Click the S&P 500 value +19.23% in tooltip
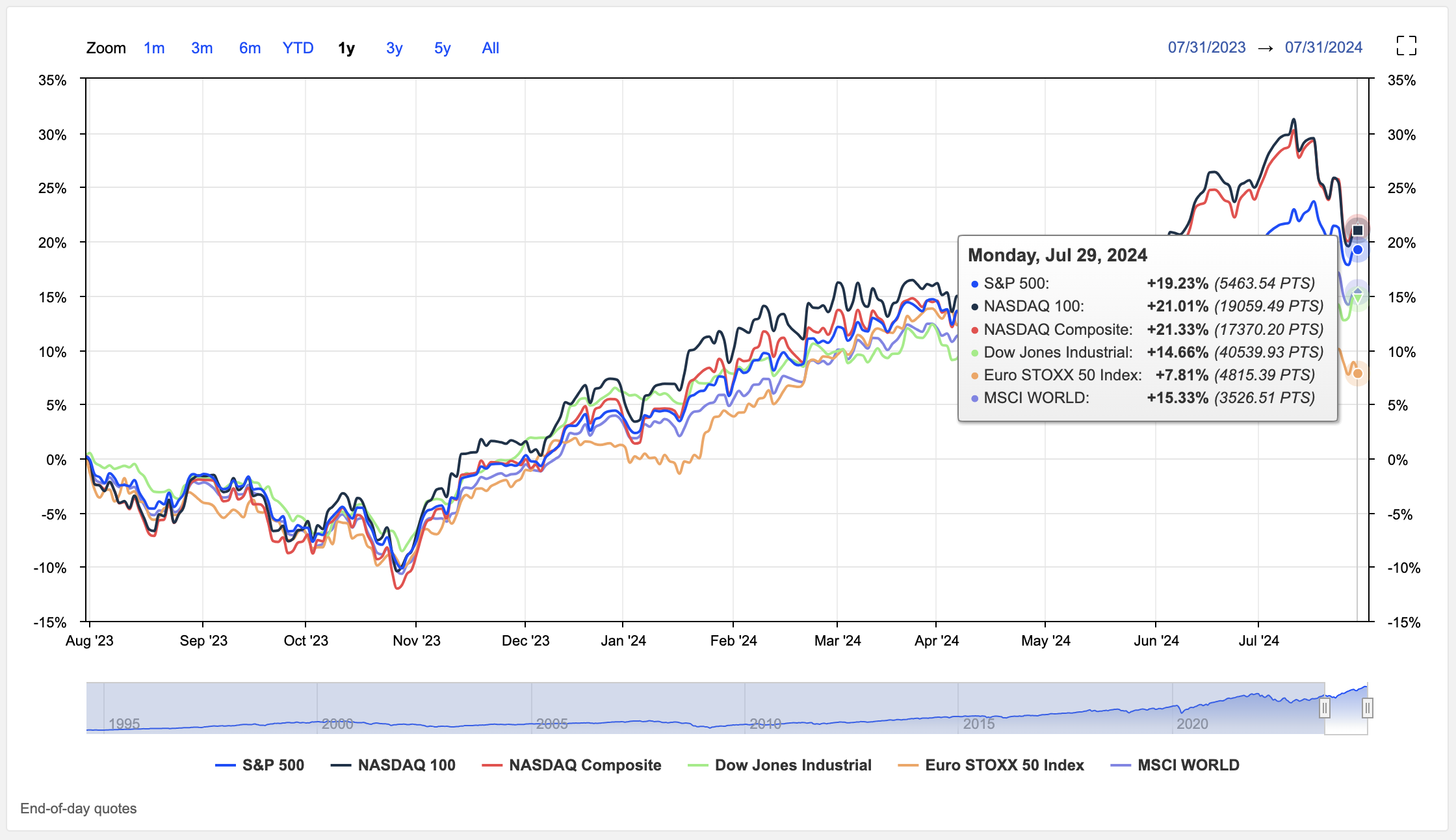Screen dimensions: 1456x840 coord(1177,283)
